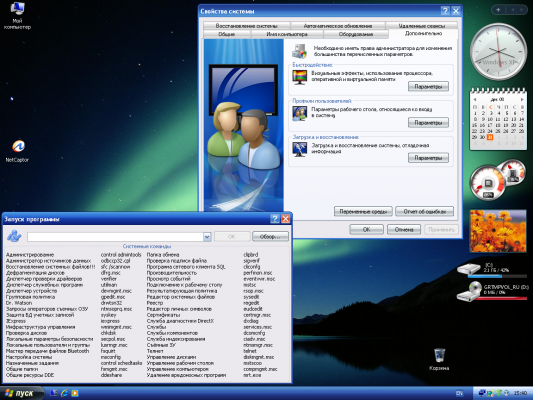Click the sidebar add gadget plus button

click(x=498, y=10)
